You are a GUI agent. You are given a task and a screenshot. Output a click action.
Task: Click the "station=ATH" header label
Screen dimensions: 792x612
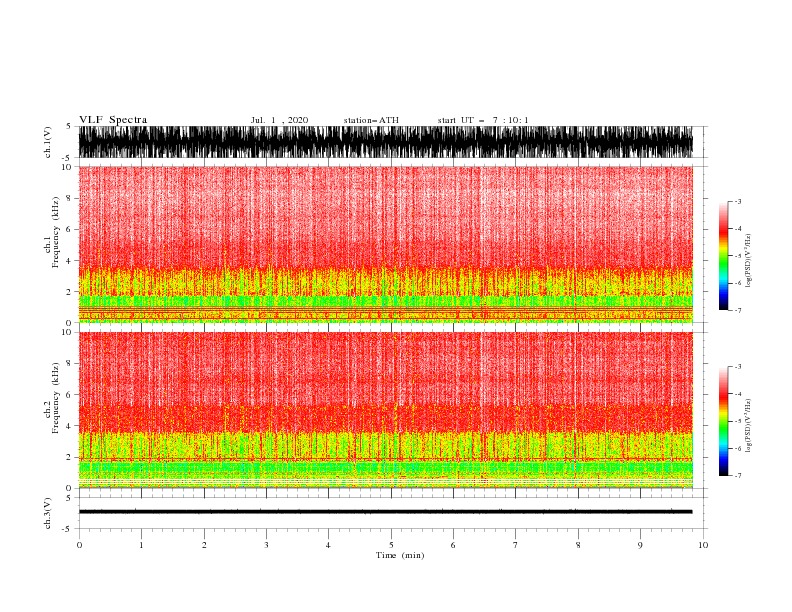click(x=371, y=120)
